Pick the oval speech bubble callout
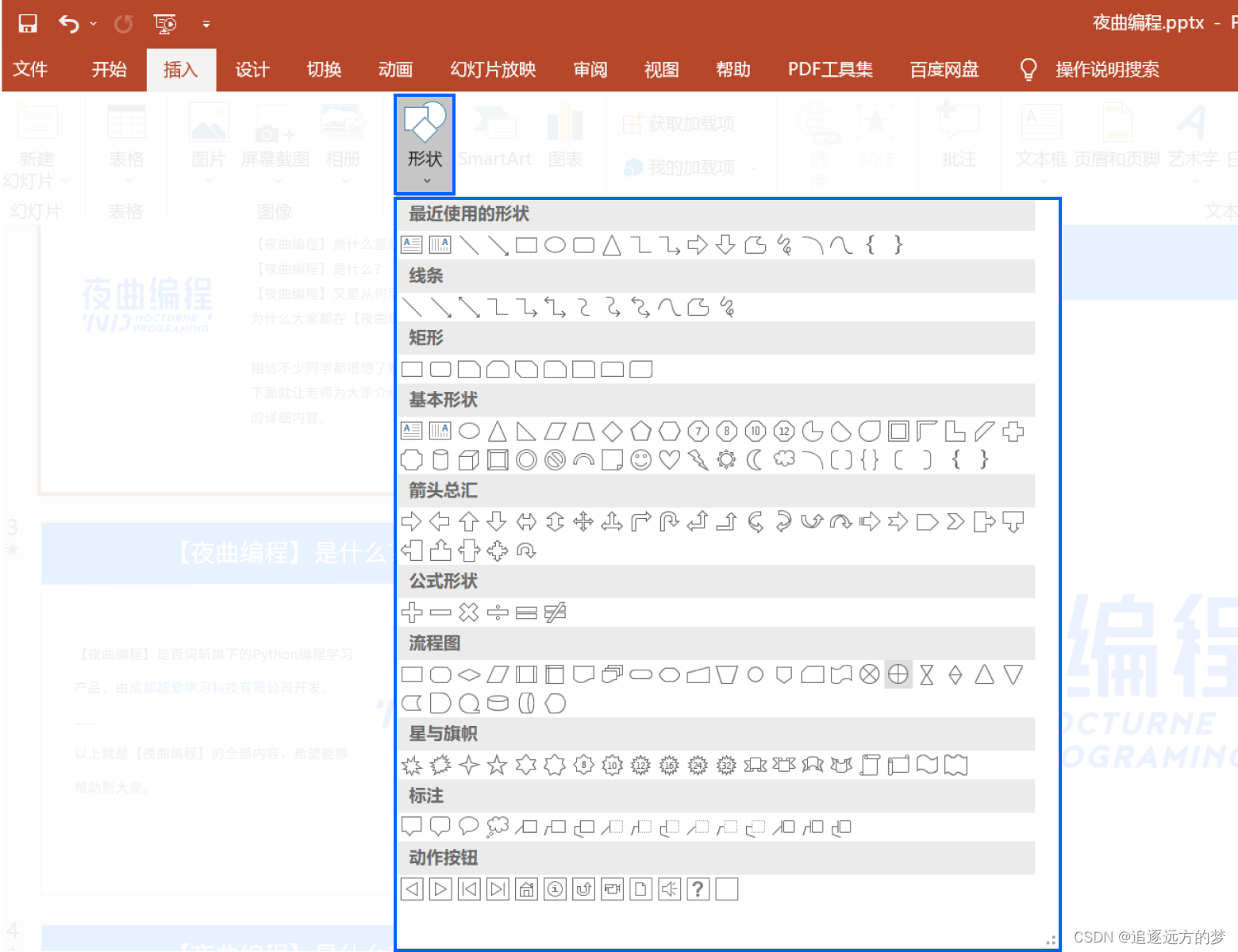The height and width of the screenshot is (952, 1238). pos(469,827)
